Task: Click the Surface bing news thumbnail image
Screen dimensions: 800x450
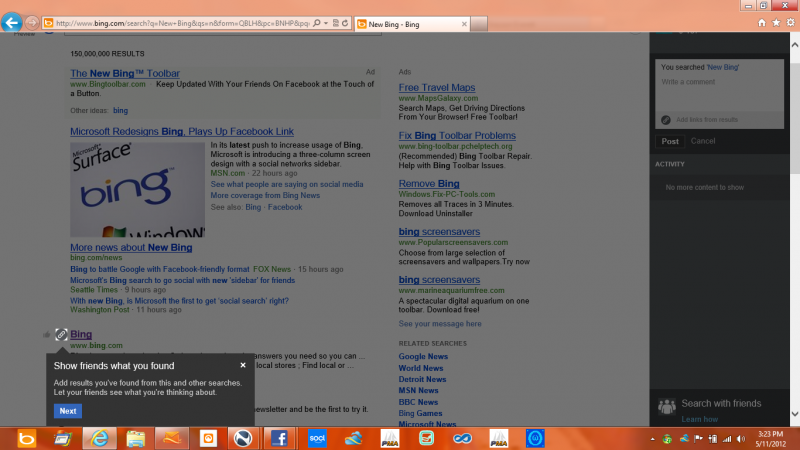Action: [137, 189]
